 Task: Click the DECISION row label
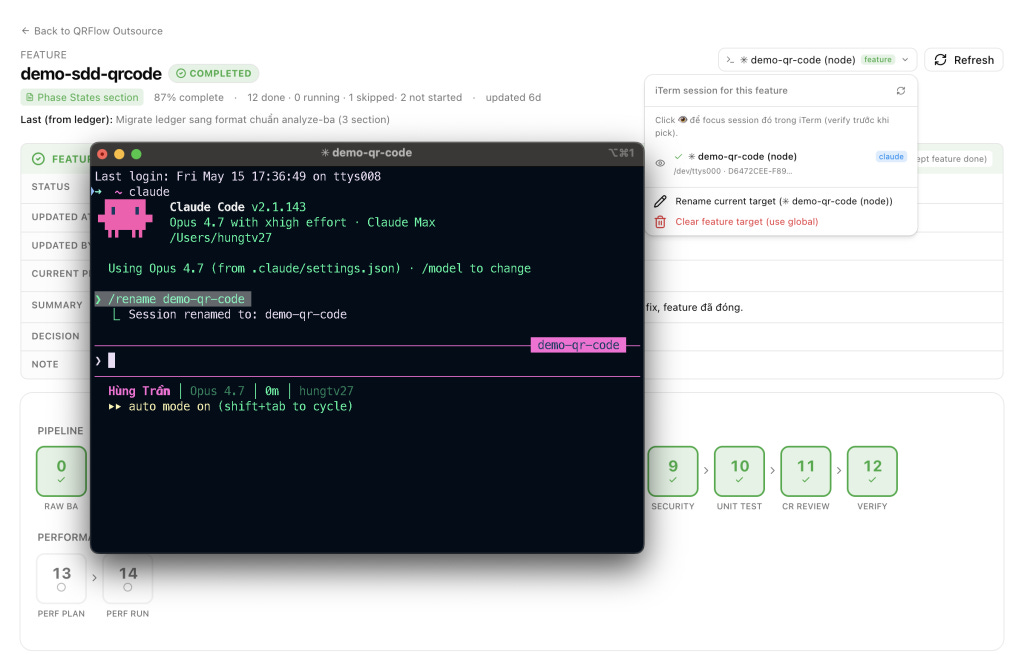point(56,336)
